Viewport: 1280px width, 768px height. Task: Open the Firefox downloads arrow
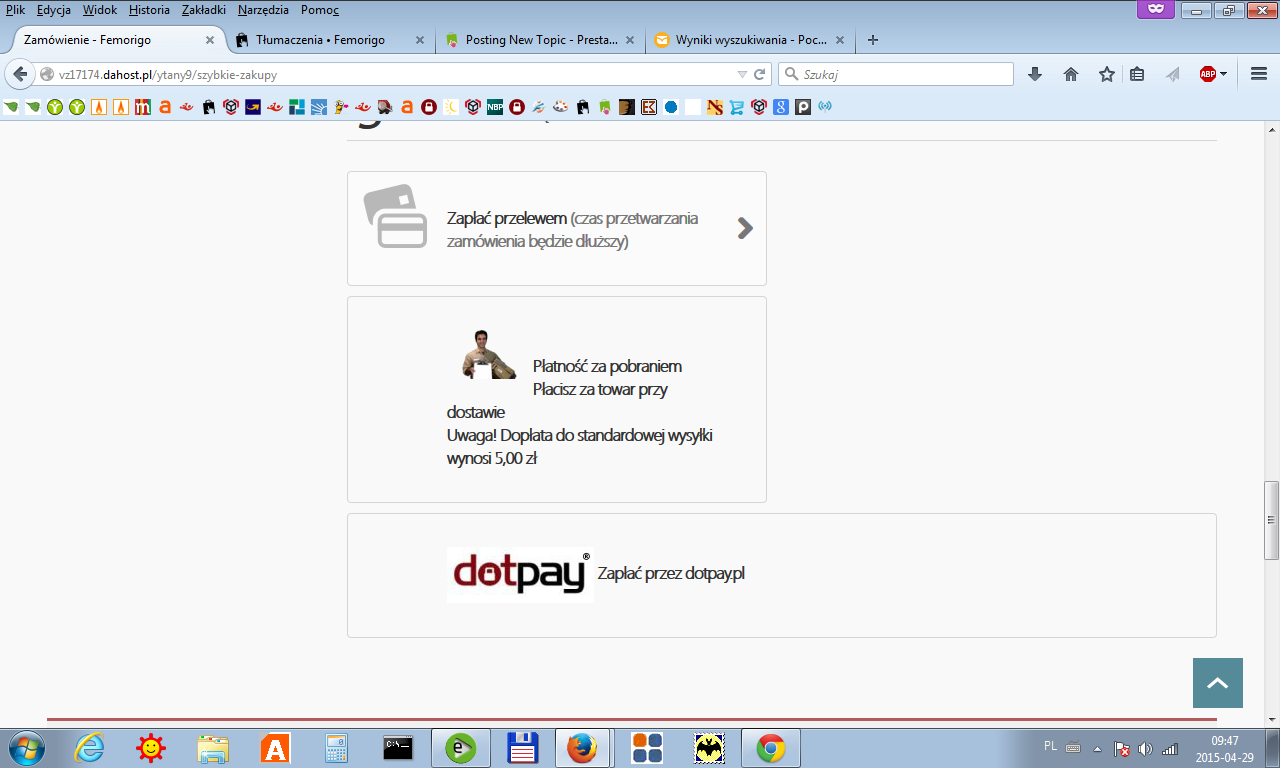tap(1035, 74)
